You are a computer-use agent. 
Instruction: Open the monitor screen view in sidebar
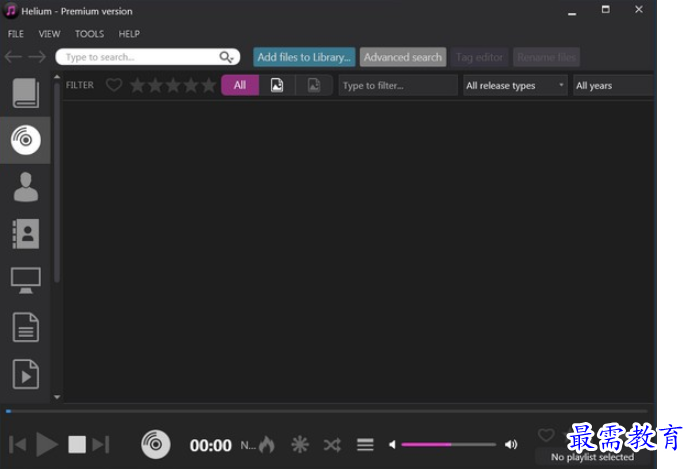(x=26, y=280)
